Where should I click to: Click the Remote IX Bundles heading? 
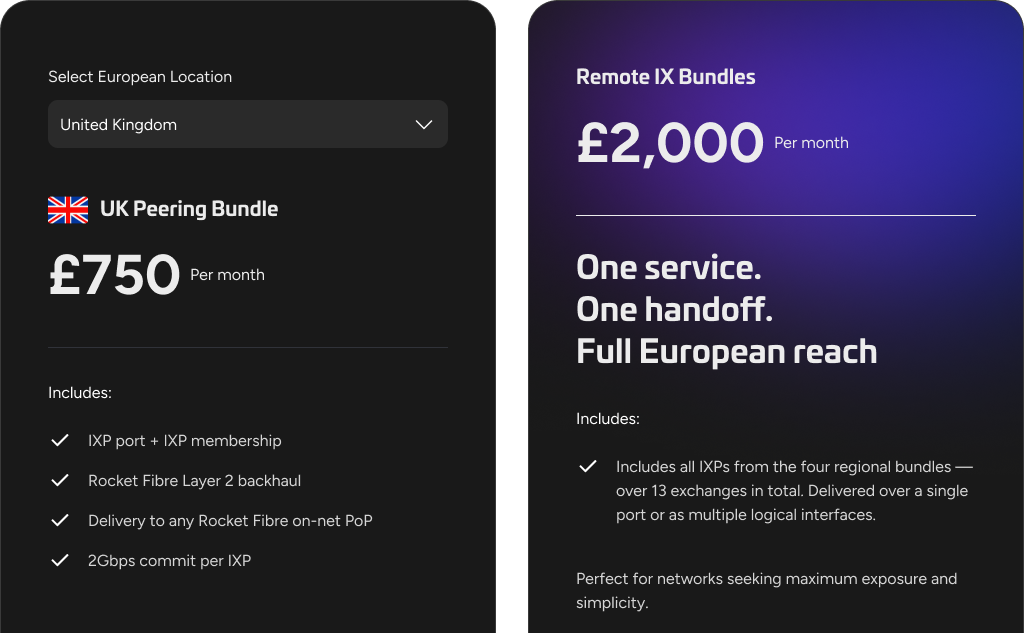[x=666, y=77]
